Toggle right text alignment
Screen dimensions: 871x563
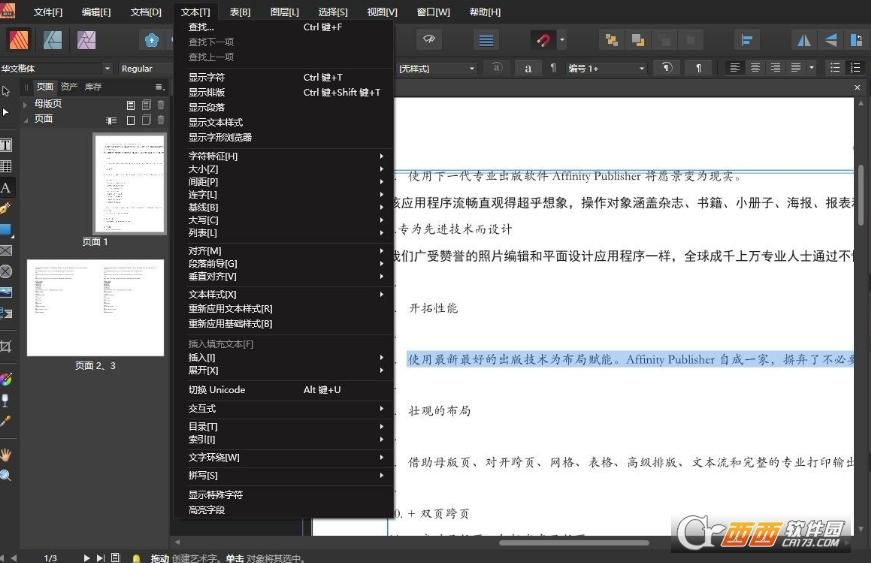(x=775, y=68)
